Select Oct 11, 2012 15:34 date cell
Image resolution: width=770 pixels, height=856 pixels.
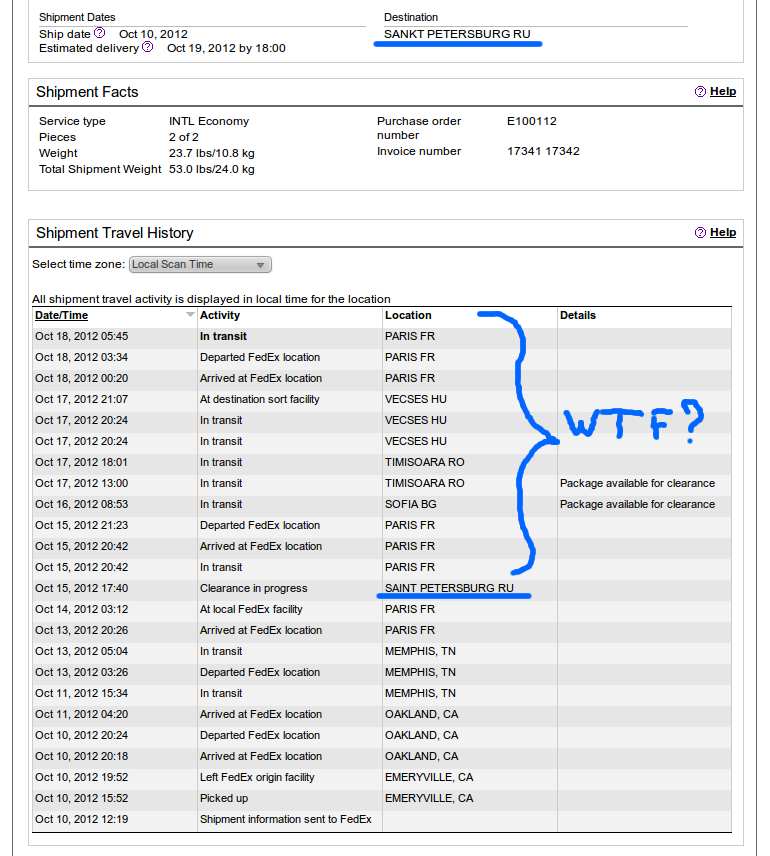[x=81, y=693]
